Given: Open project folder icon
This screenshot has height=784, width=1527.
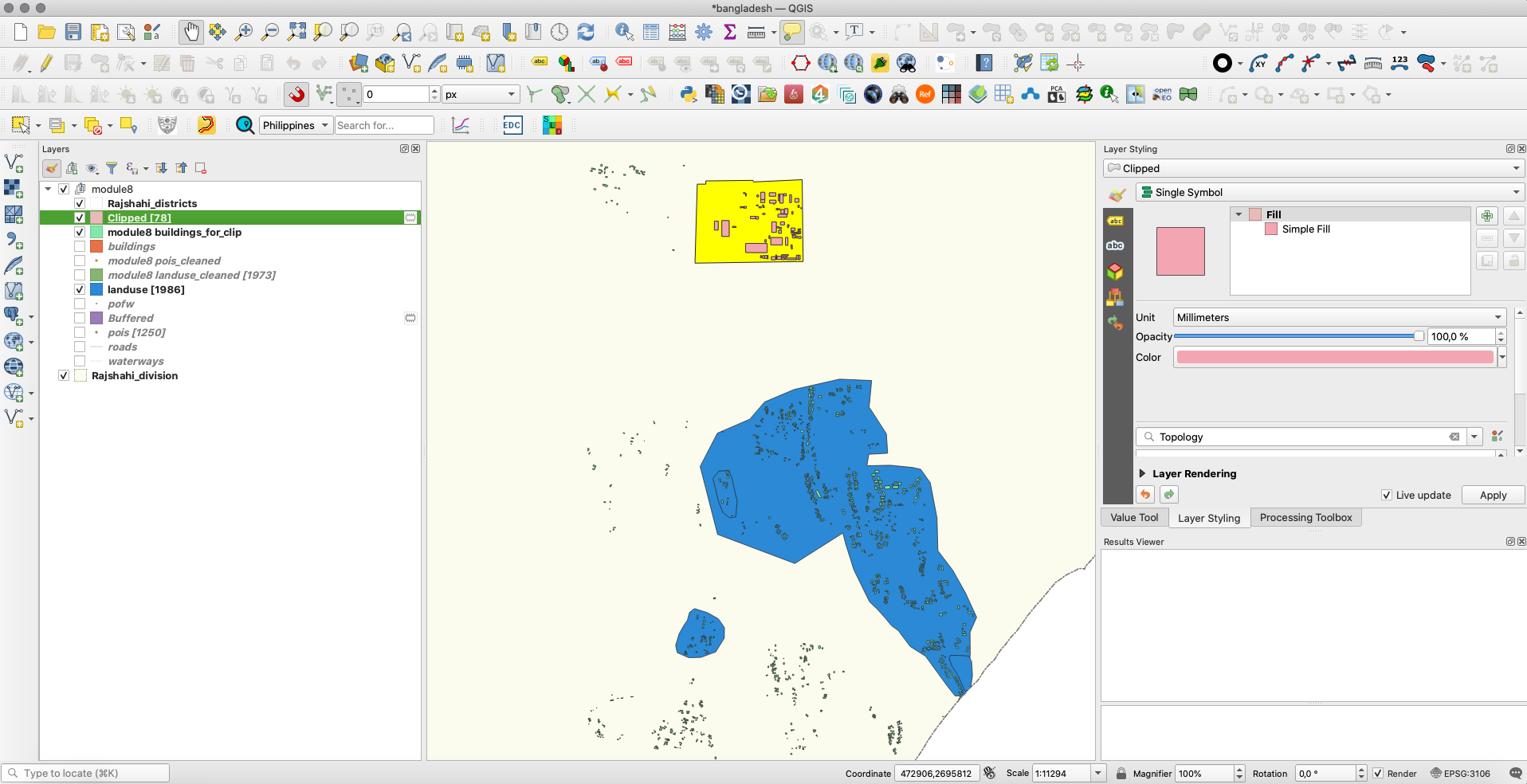Looking at the screenshot, I should coord(47,32).
